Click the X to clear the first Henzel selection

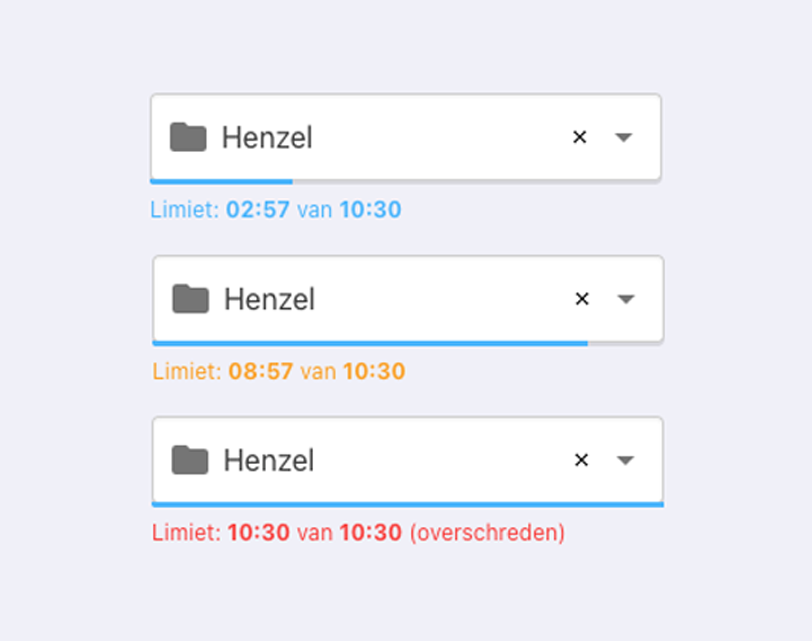[581, 137]
